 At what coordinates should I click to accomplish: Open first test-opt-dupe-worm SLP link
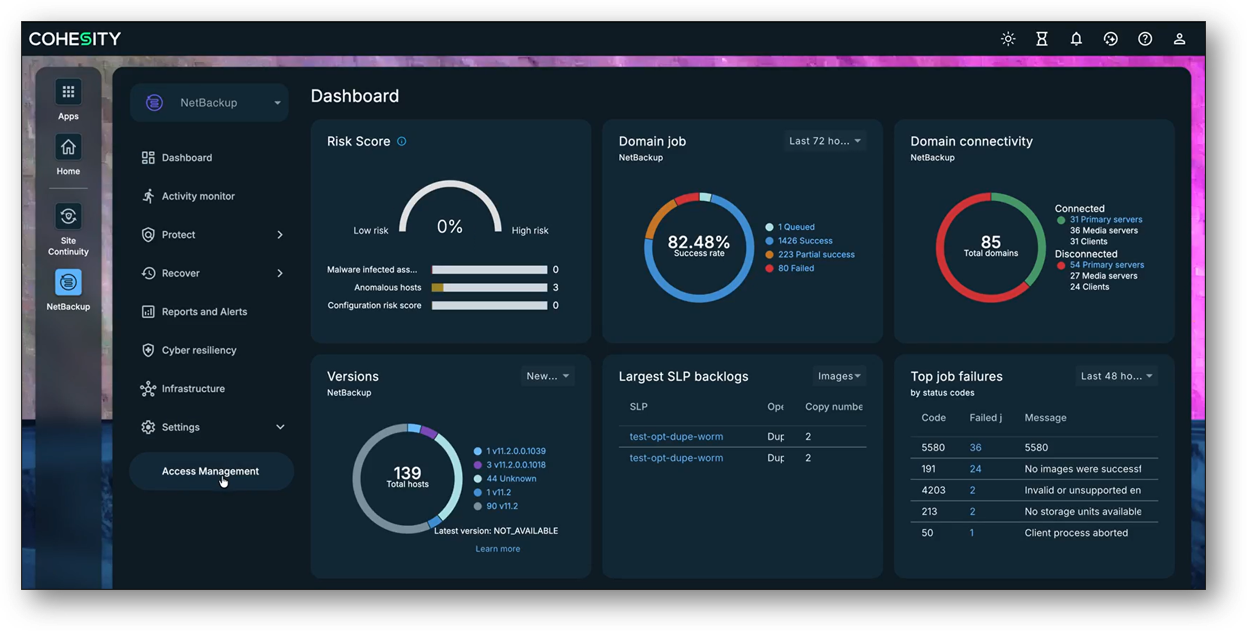pos(676,436)
